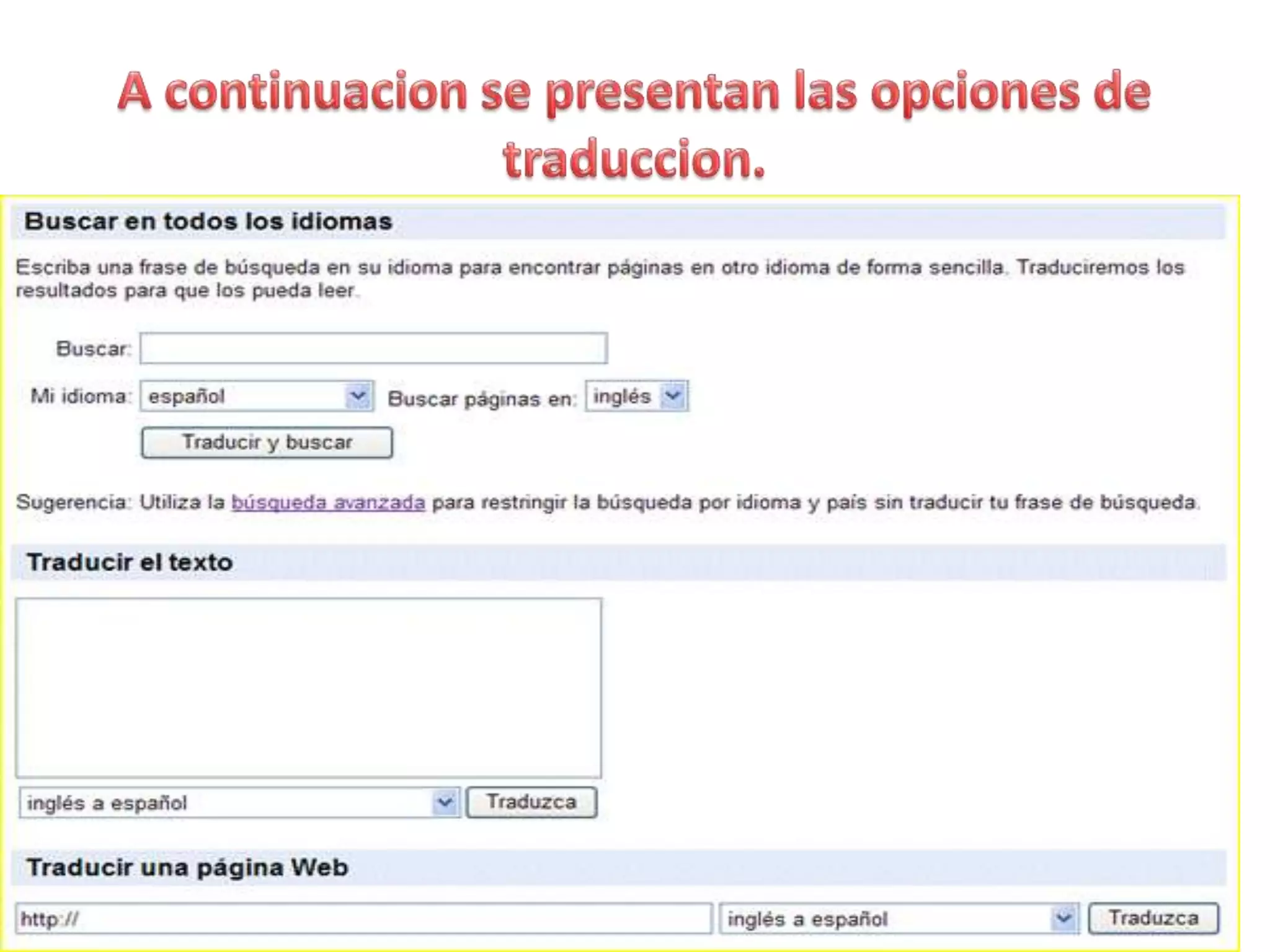Open language pair dropdown under the text area
Image resolution: width=1270 pixels, height=952 pixels.
click(x=239, y=803)
